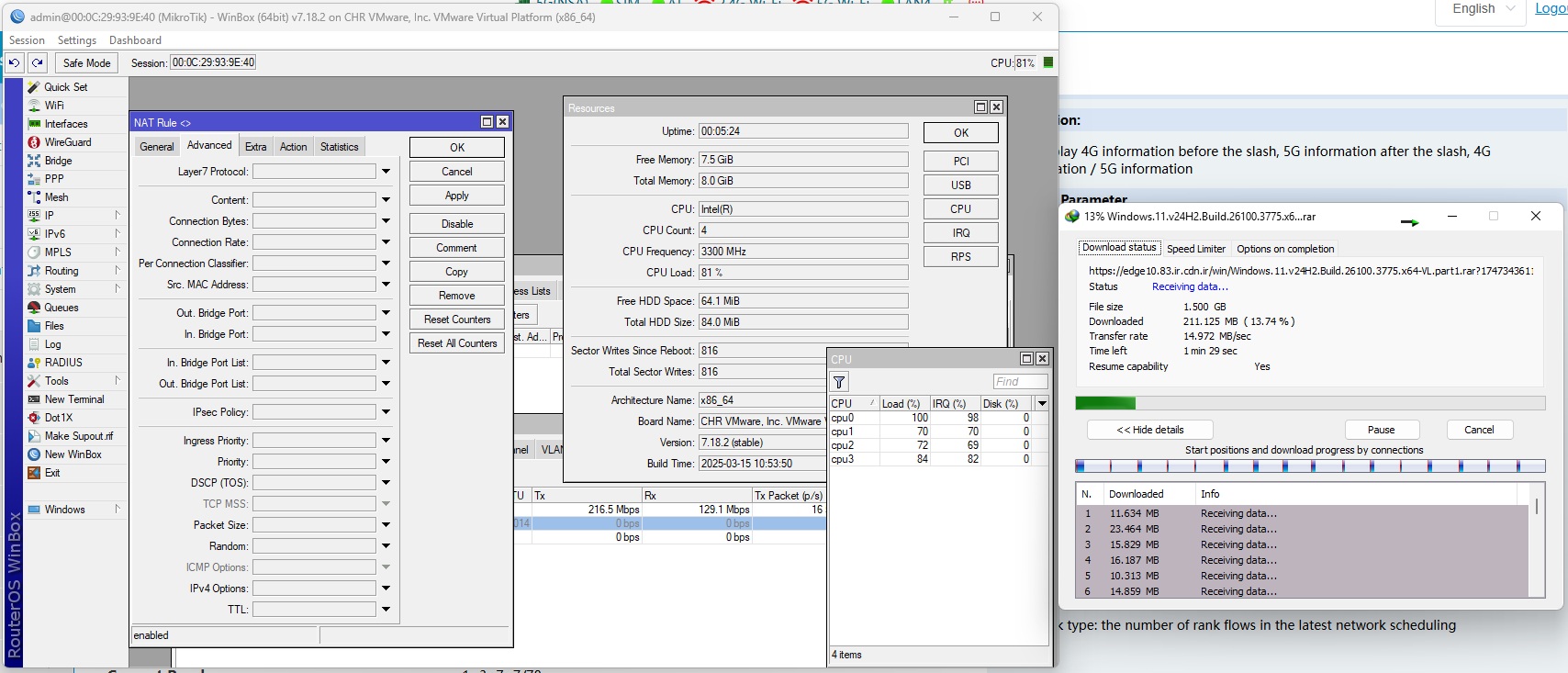Open RADIUS in the sidebar

point(63,363)
